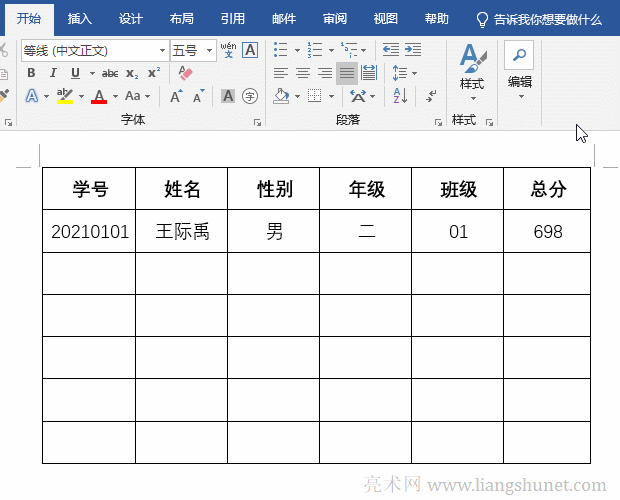This screenshot has height=500, width=620.
Task: Open Change Case Aa menu
Action: pos(133,96)
